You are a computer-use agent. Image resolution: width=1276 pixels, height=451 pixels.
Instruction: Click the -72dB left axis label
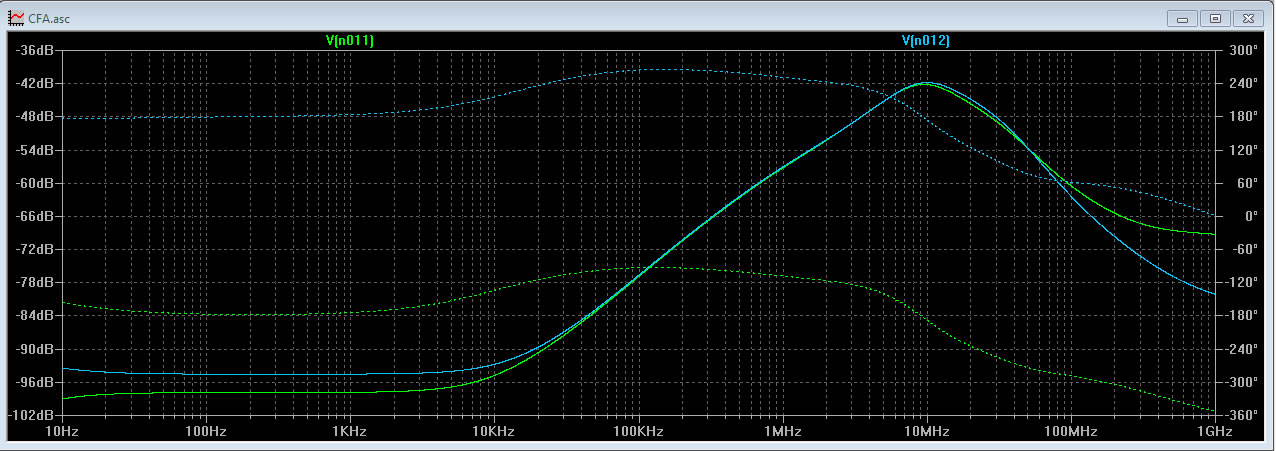pyautogui.click(x=36, y=249)
